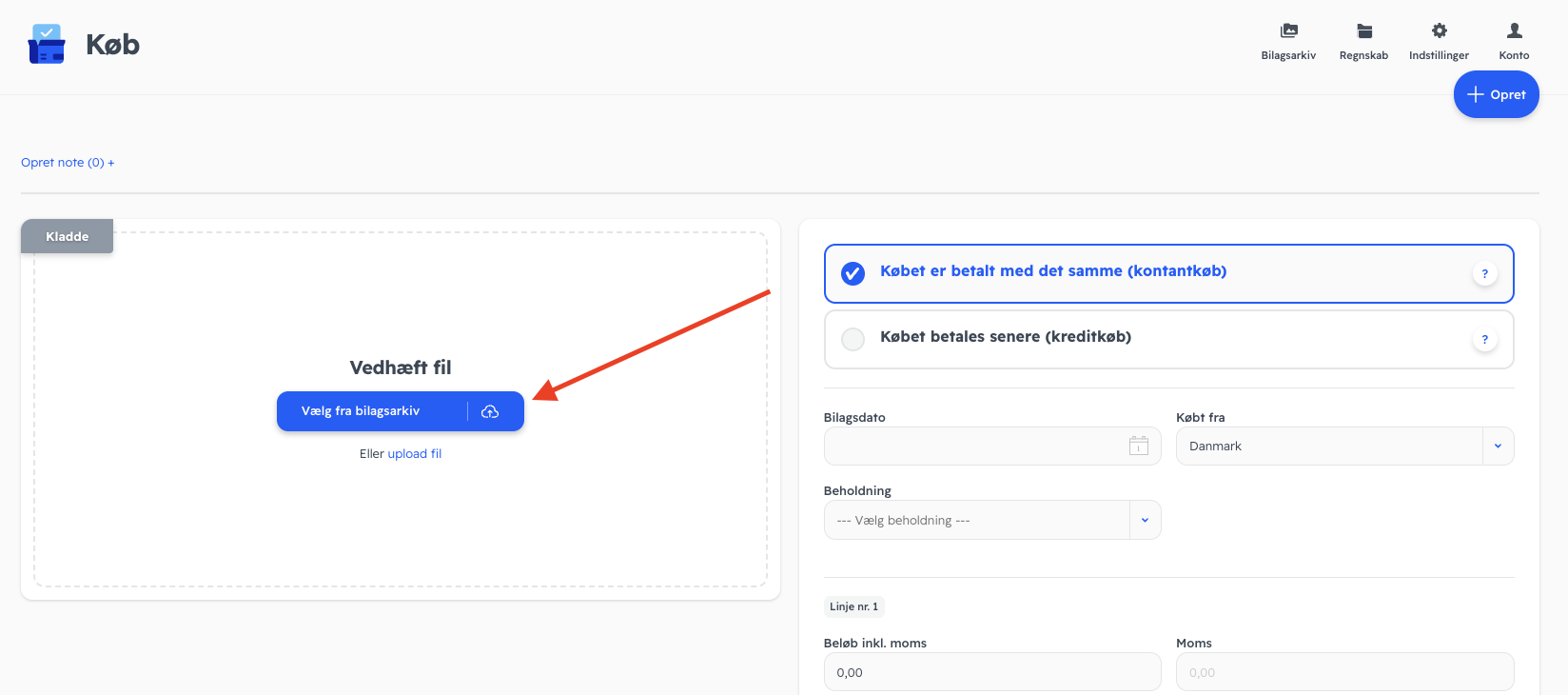Open the Konto user icon
This screenshot has width=1568, height=695.
click(x=1514, y=31)
